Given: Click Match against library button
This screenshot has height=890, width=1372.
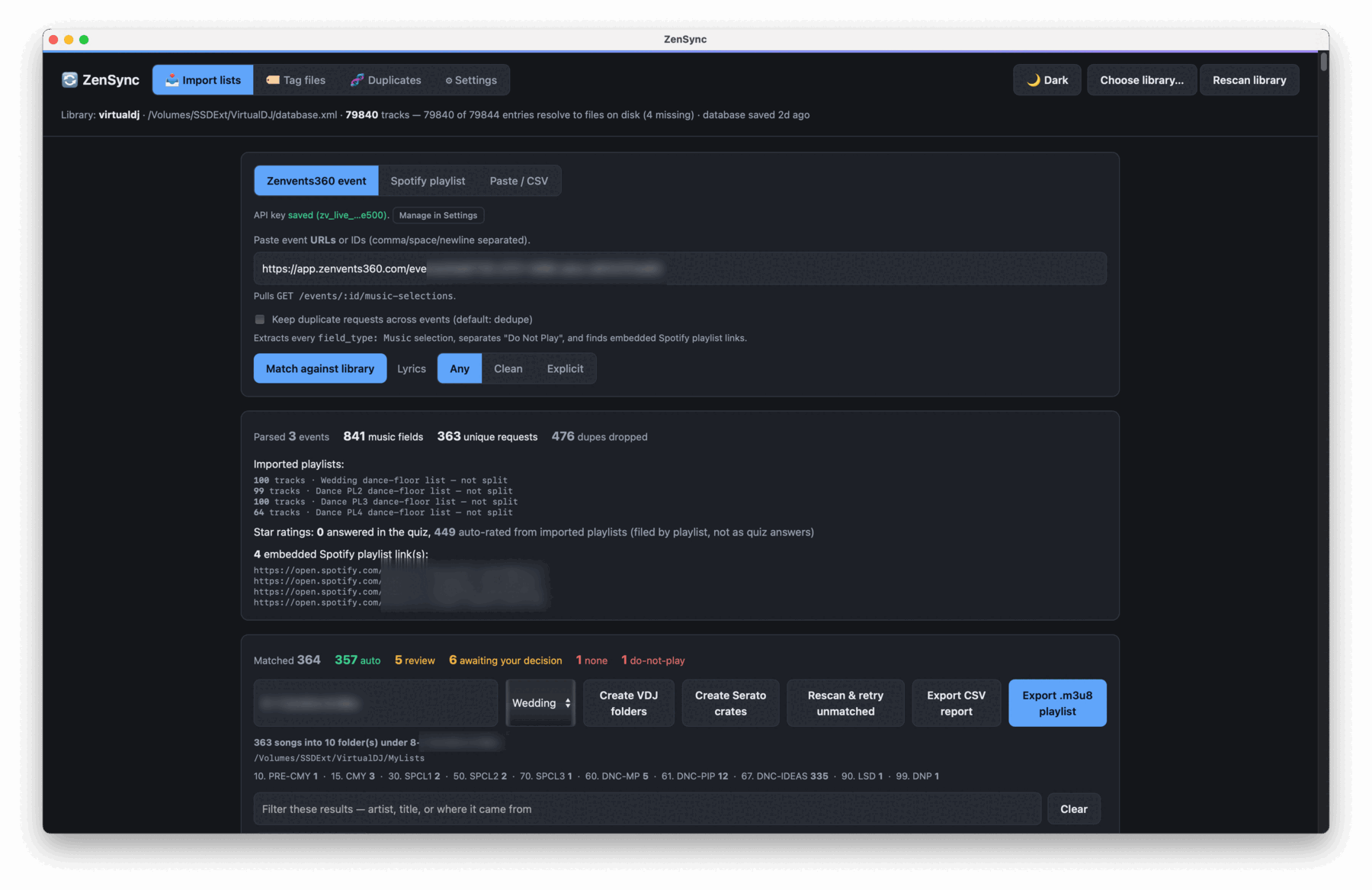Looking at the screenshot, I should (320, 368).
